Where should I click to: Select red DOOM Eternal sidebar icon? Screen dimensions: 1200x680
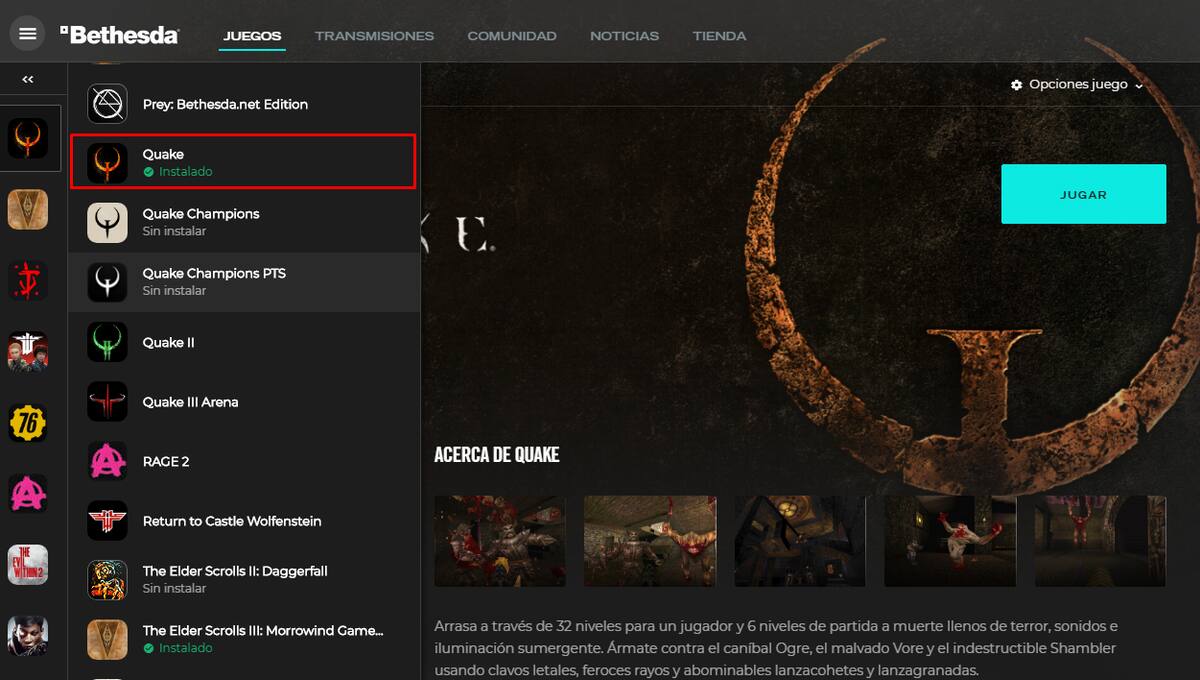click(x=28, y=280)
